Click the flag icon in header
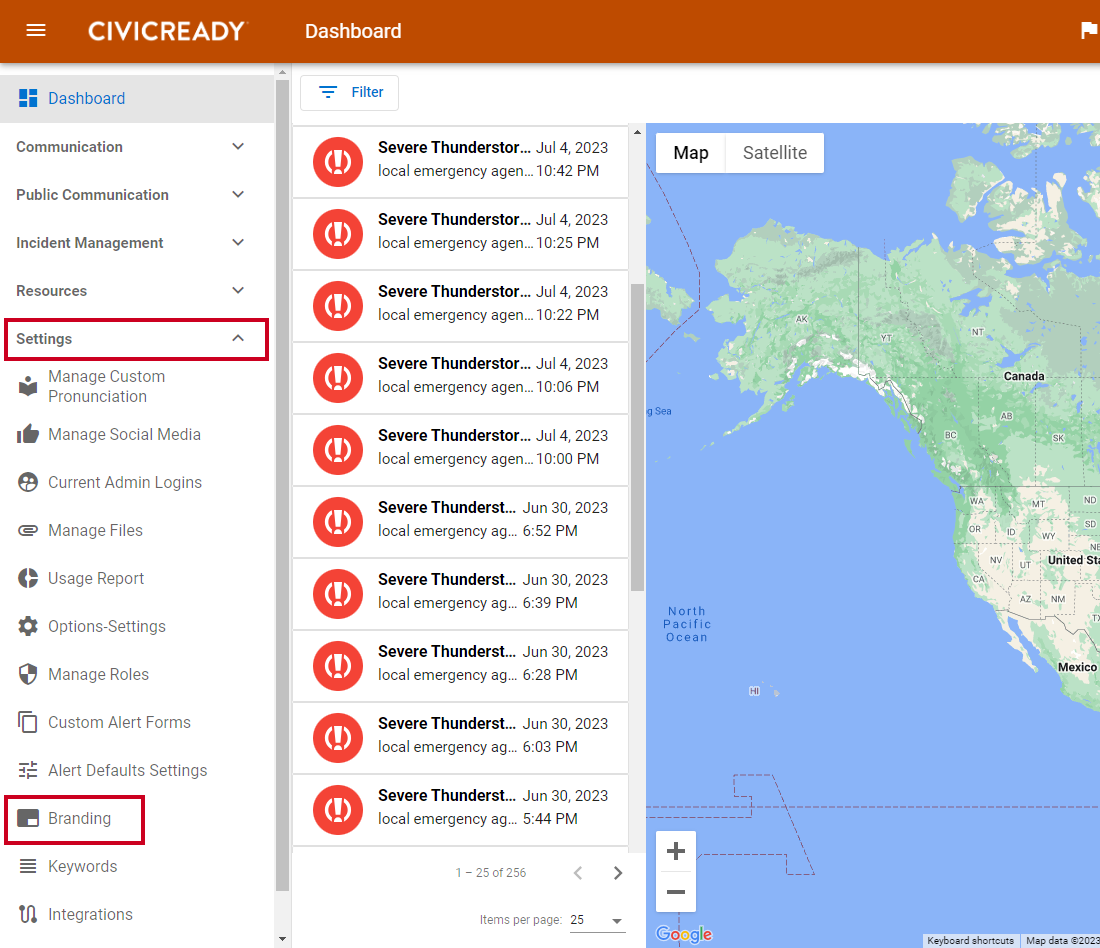1100x948 pixels. (1089, 31)
